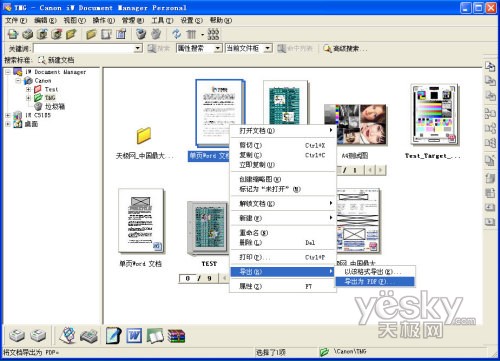Open the small arrow beside the column layout icon
Image resolution: width=500 pixels, height=361 pixels.
[x=202, y=34]
